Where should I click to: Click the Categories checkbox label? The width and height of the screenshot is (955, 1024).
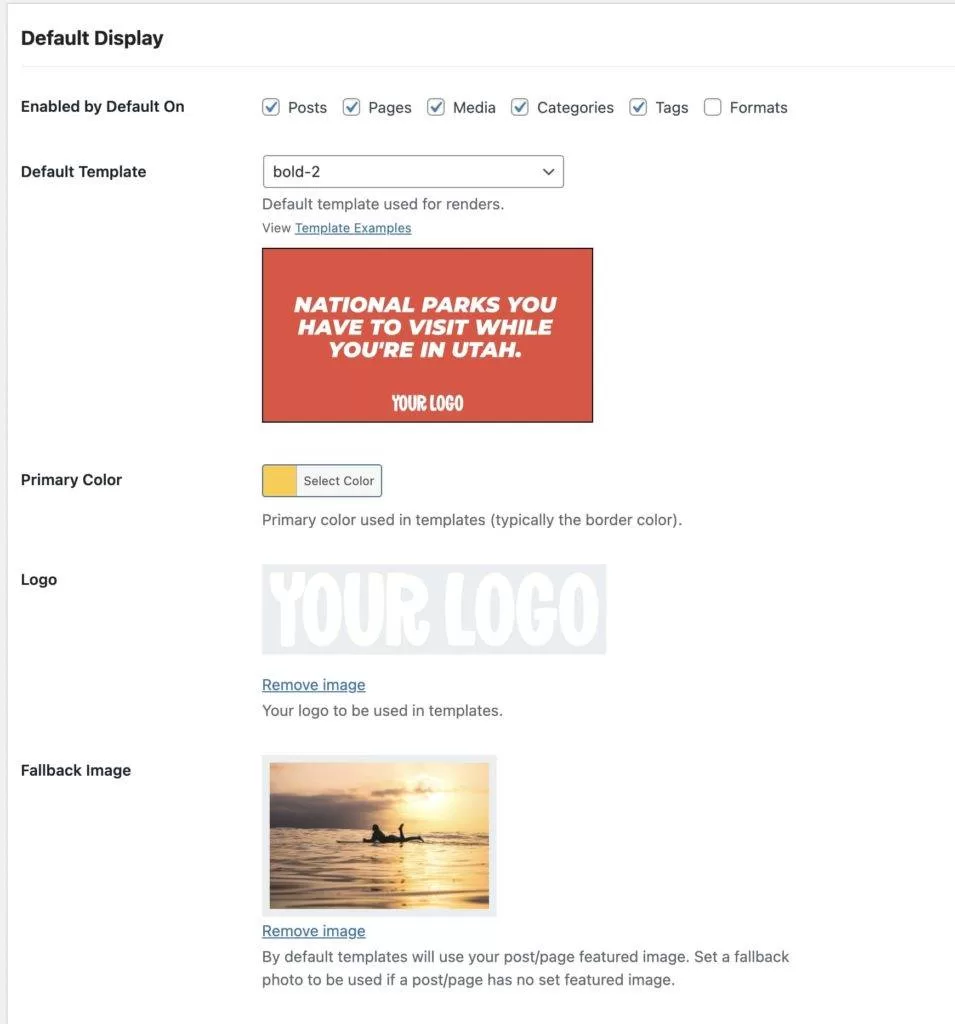click(575, 108)
